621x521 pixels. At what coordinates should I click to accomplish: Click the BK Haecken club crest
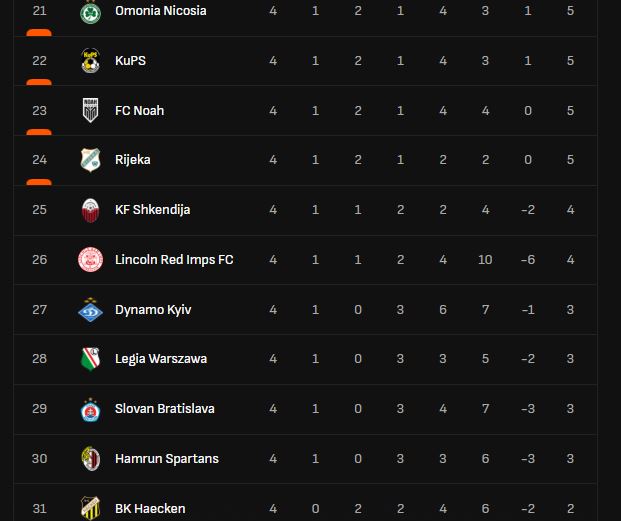click(91, 508)
